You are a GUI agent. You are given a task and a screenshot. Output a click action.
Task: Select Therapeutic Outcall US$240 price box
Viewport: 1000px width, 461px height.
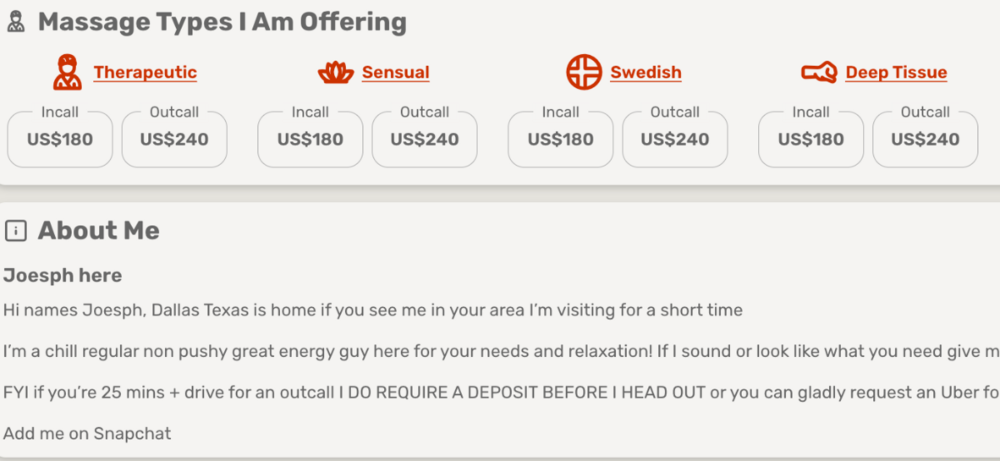coord(174,139)
